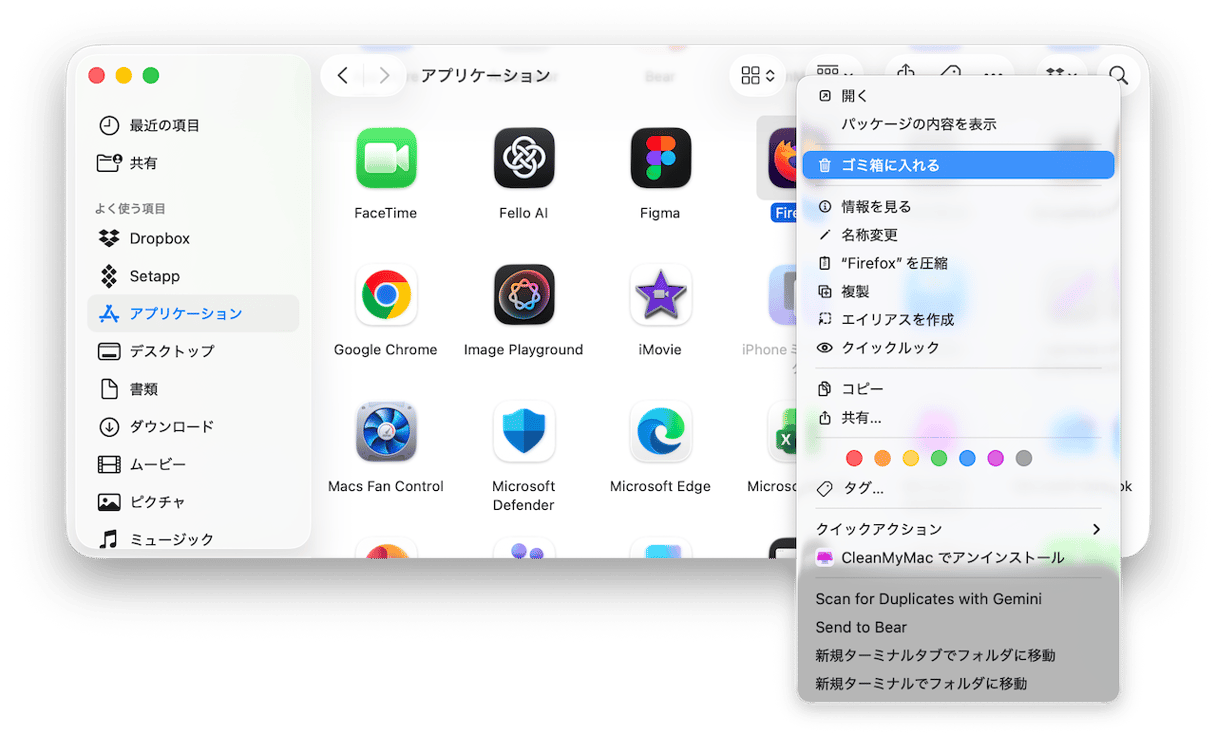Expand the クイックアクション submenu

coord(958,529)
